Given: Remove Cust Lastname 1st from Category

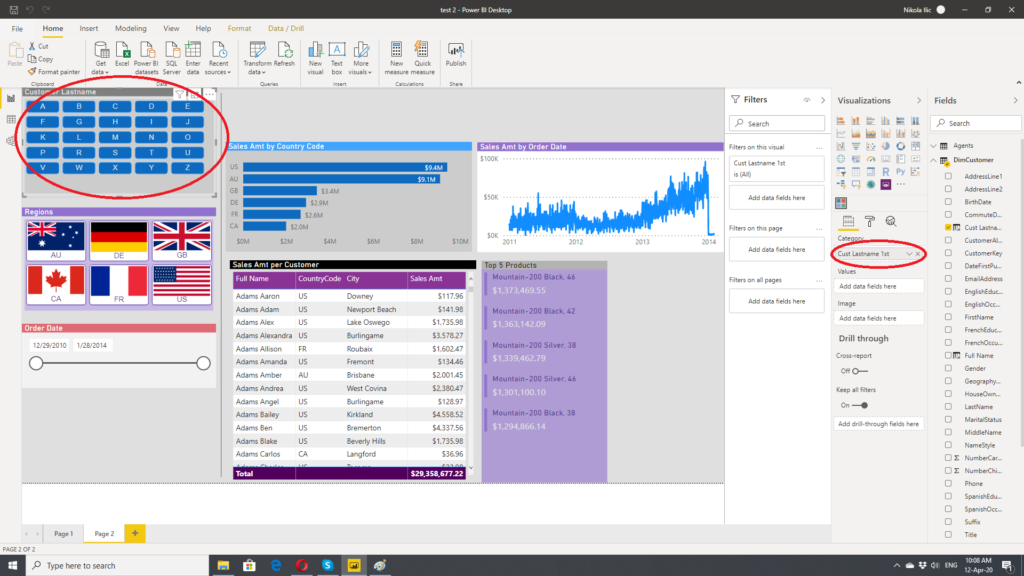Looking at the screenshot, I should coord(918,253).
